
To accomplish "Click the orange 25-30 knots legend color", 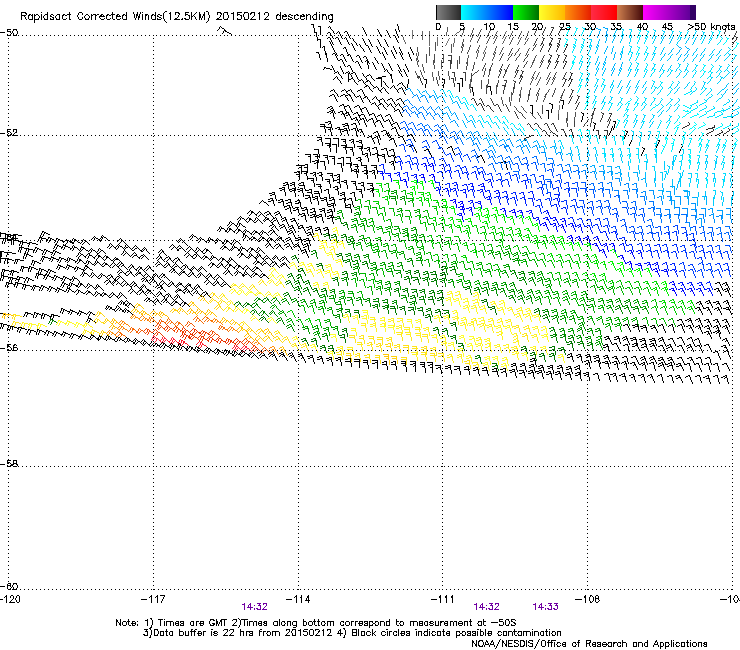I will point(578,12).
